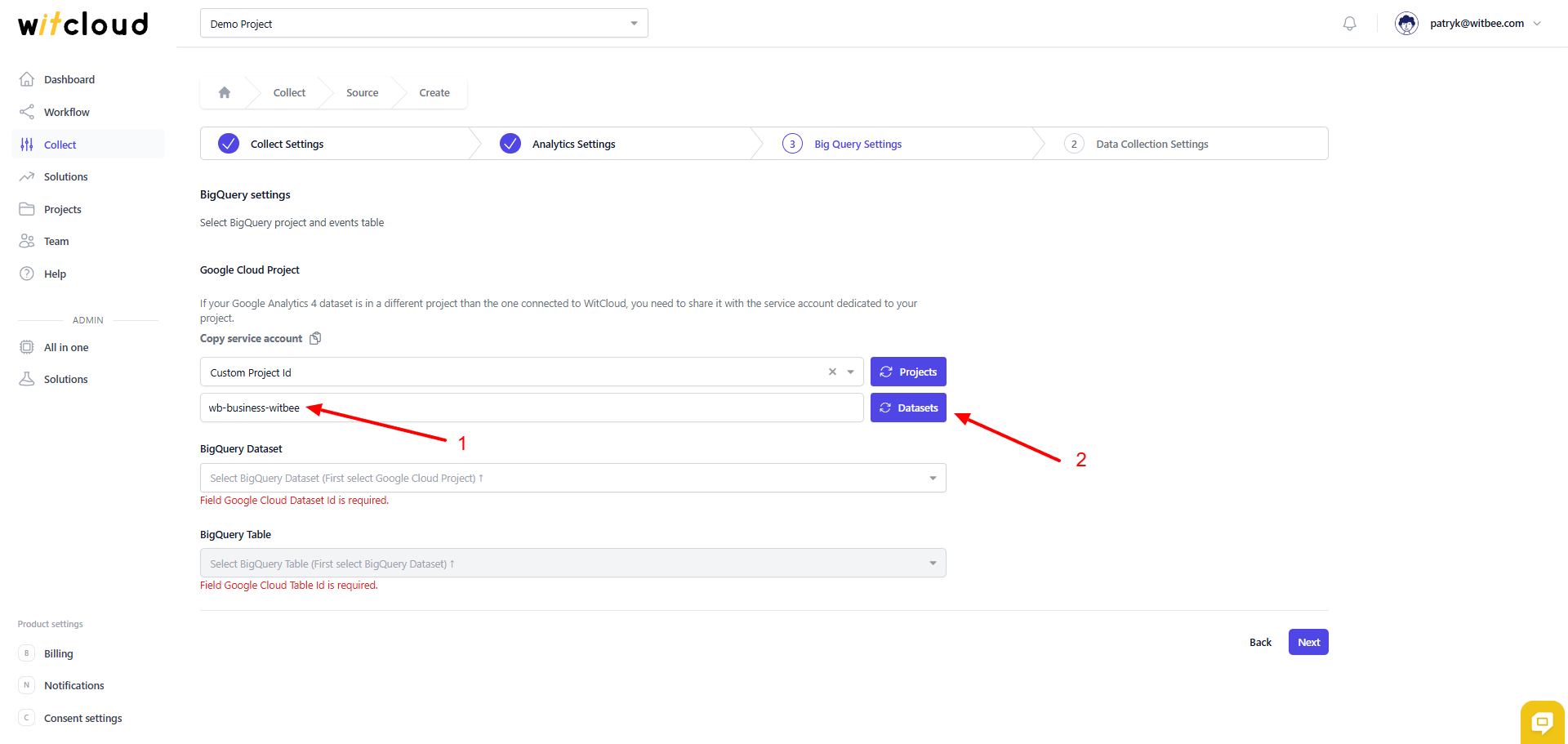
Task: Expand the user account menu chevron
Action: tap(1537, 24)
